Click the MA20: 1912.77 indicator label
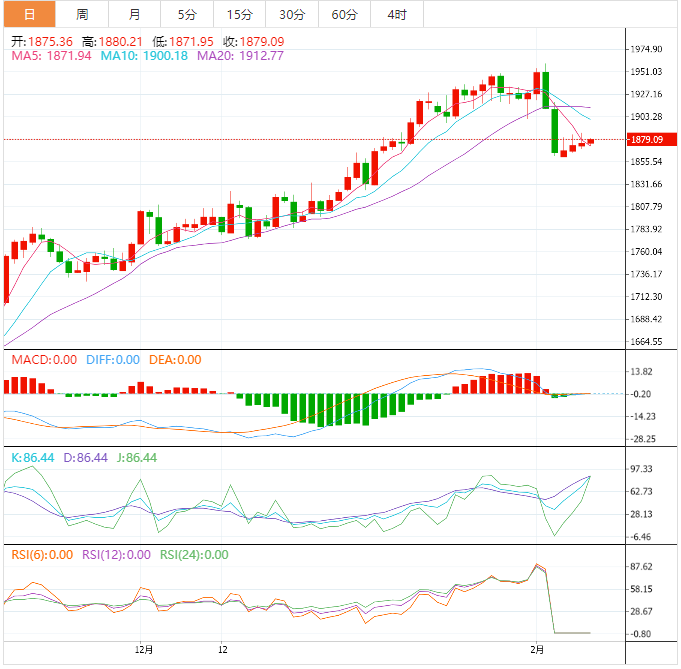This screenshot has height=669, width=681. click(240, 56)
